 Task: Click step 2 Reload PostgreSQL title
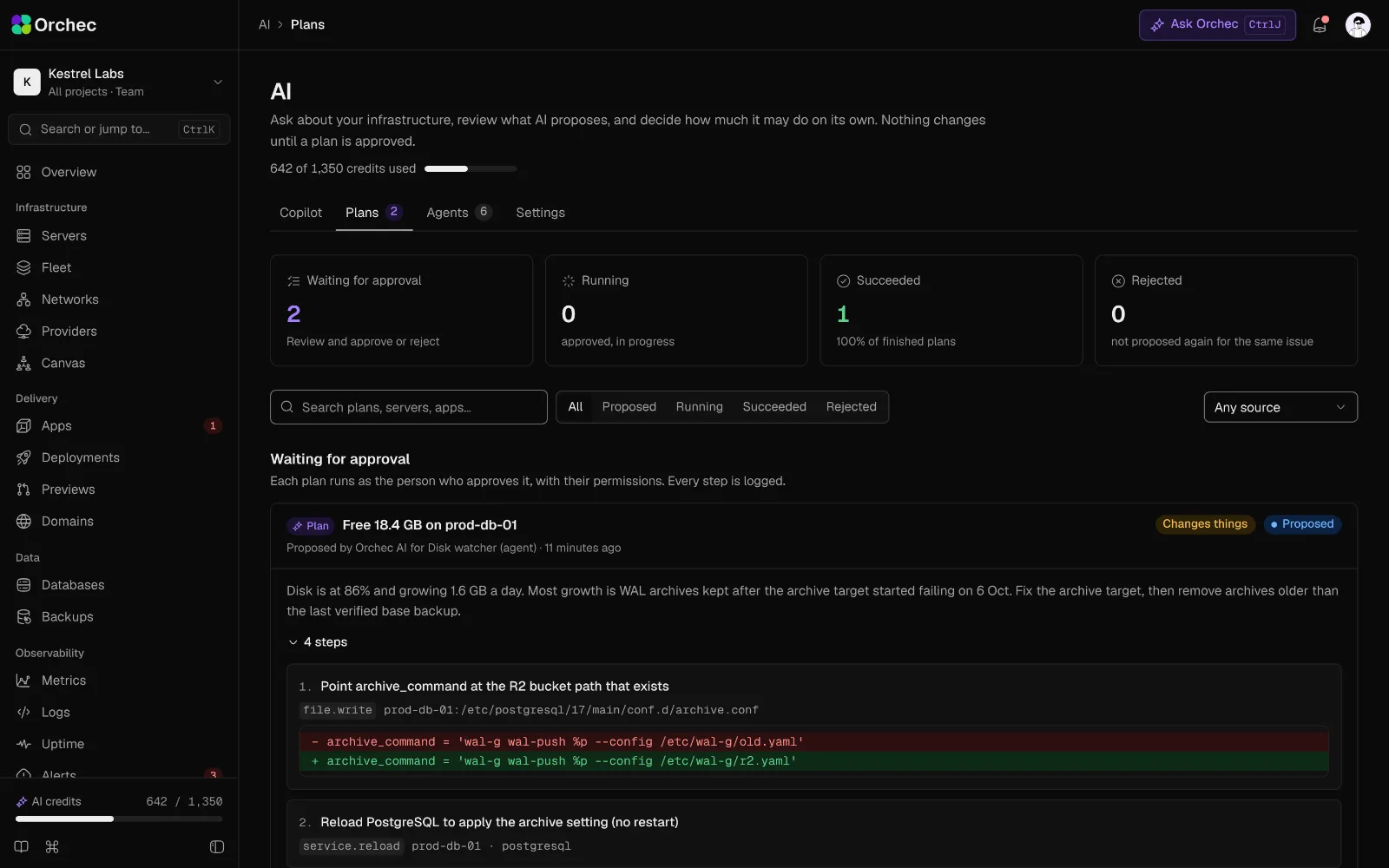[499, 822]
